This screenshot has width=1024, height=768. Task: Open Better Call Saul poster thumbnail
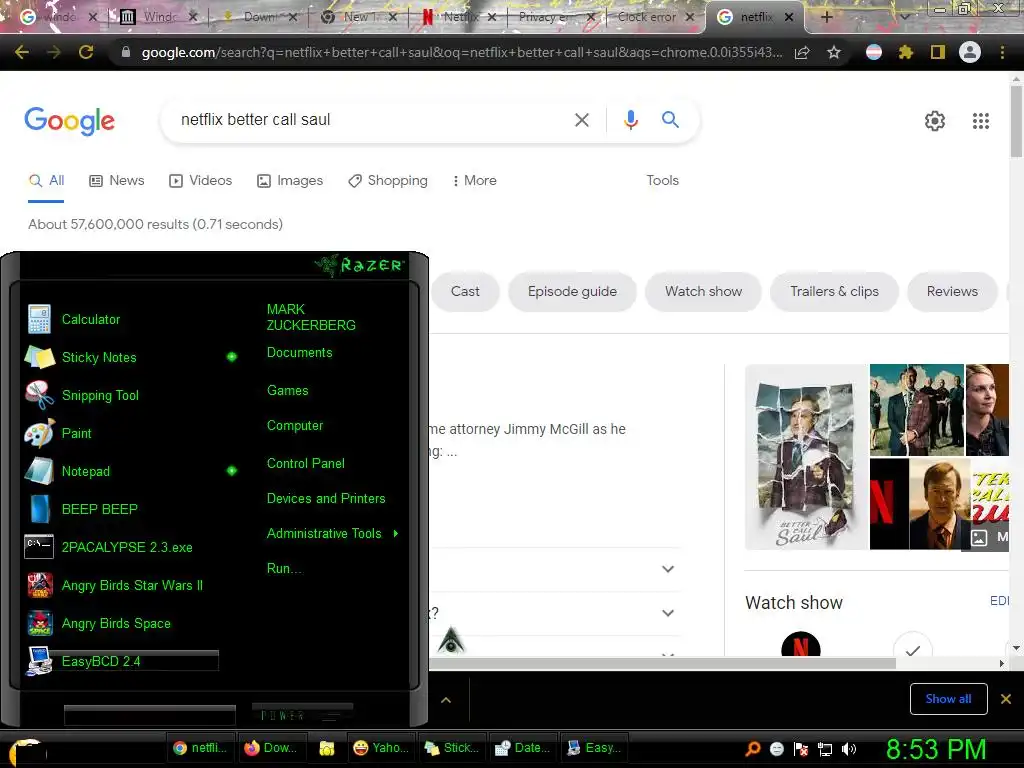point(807,457)
